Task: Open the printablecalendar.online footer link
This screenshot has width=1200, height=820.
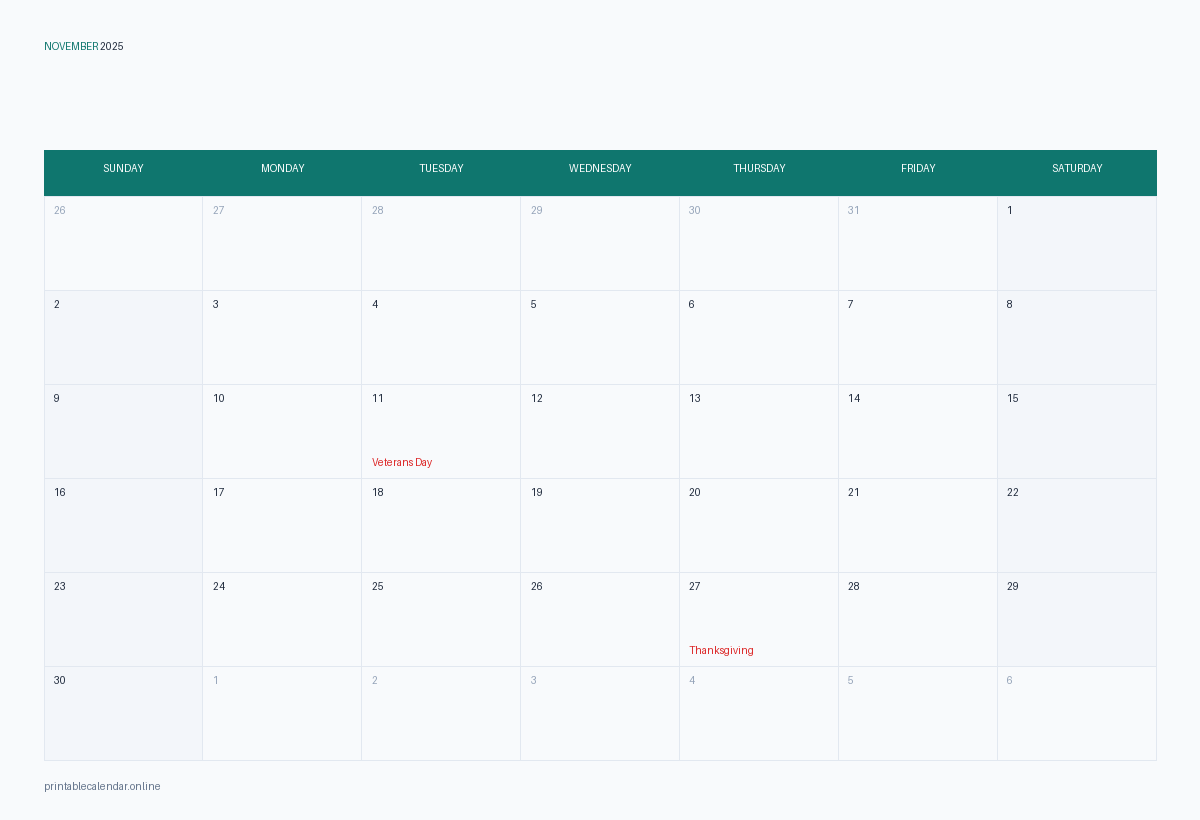Action: (x=102, y=787)
